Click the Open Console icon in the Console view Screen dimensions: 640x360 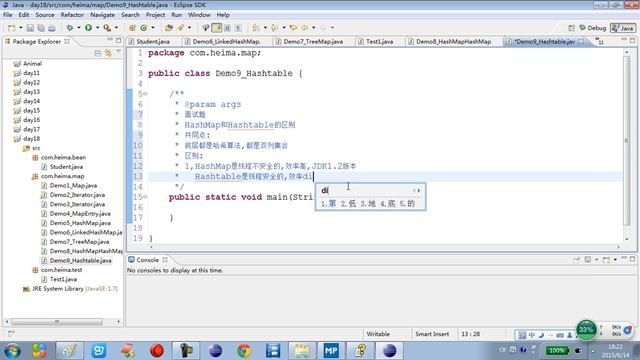(x=606, y=260)
